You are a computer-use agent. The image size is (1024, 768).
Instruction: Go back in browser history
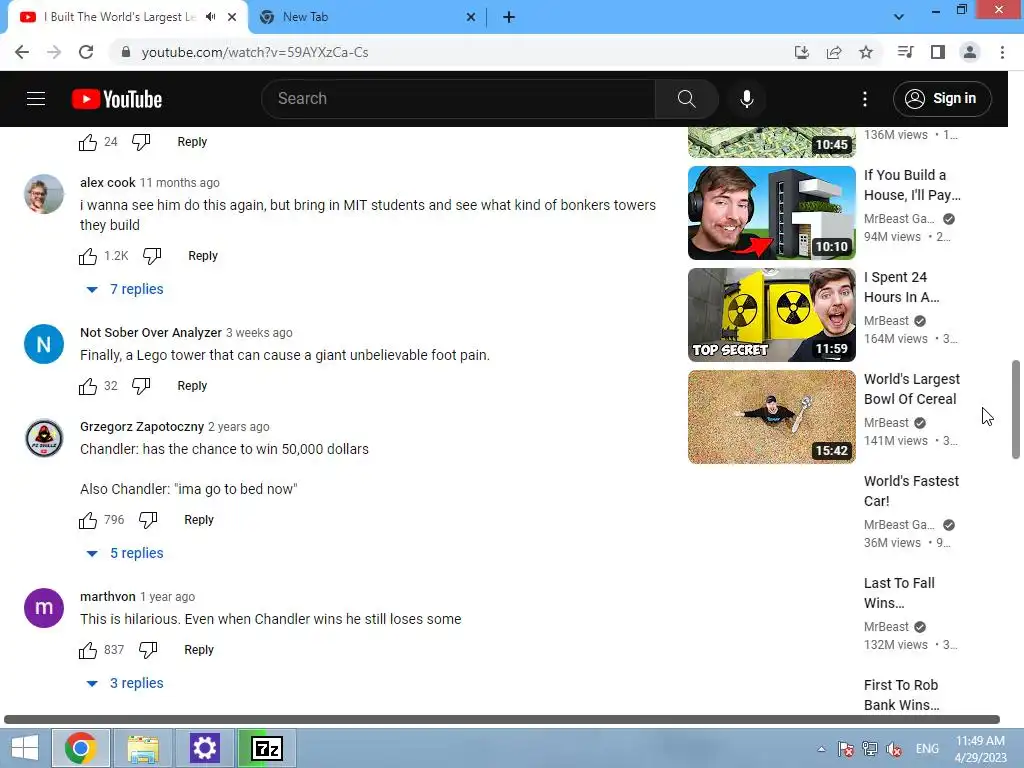22,52
